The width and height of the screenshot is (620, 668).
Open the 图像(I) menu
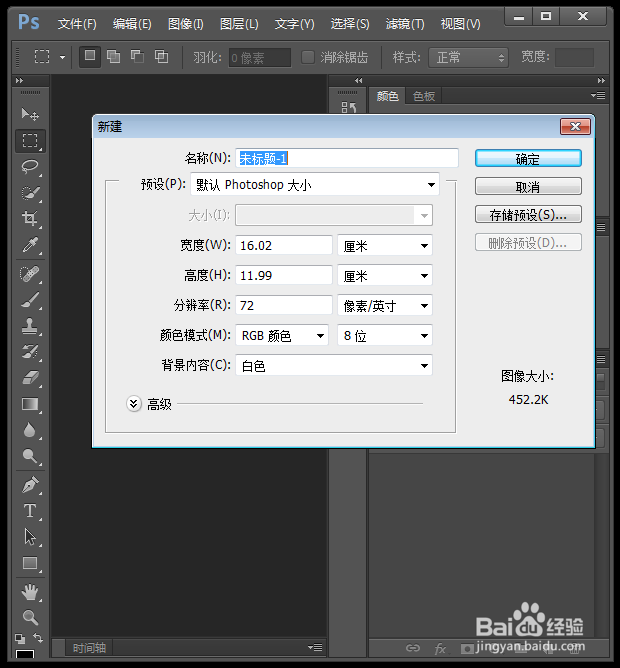(x=186, y=24)
